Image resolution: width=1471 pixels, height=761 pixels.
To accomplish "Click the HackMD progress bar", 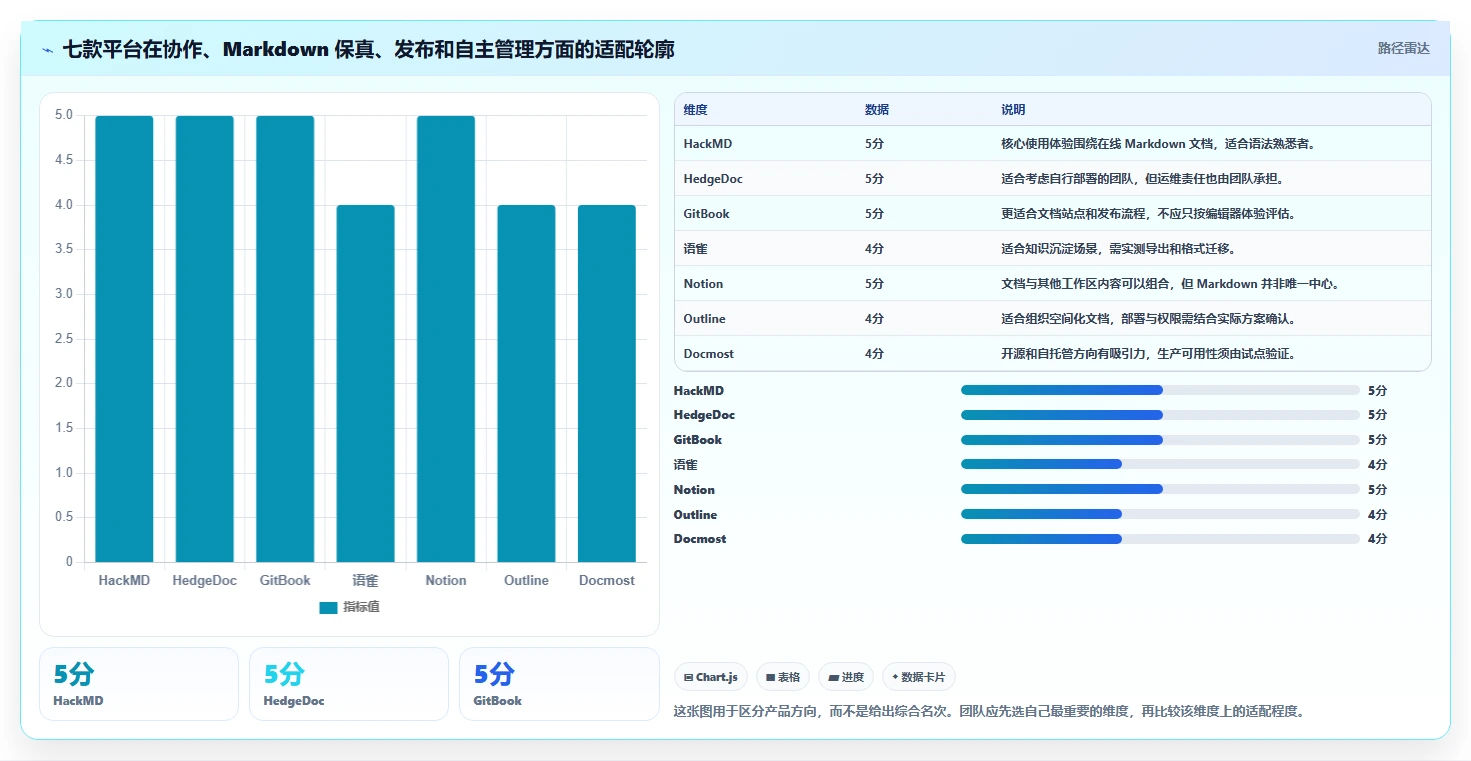I will coord(1160,390).
